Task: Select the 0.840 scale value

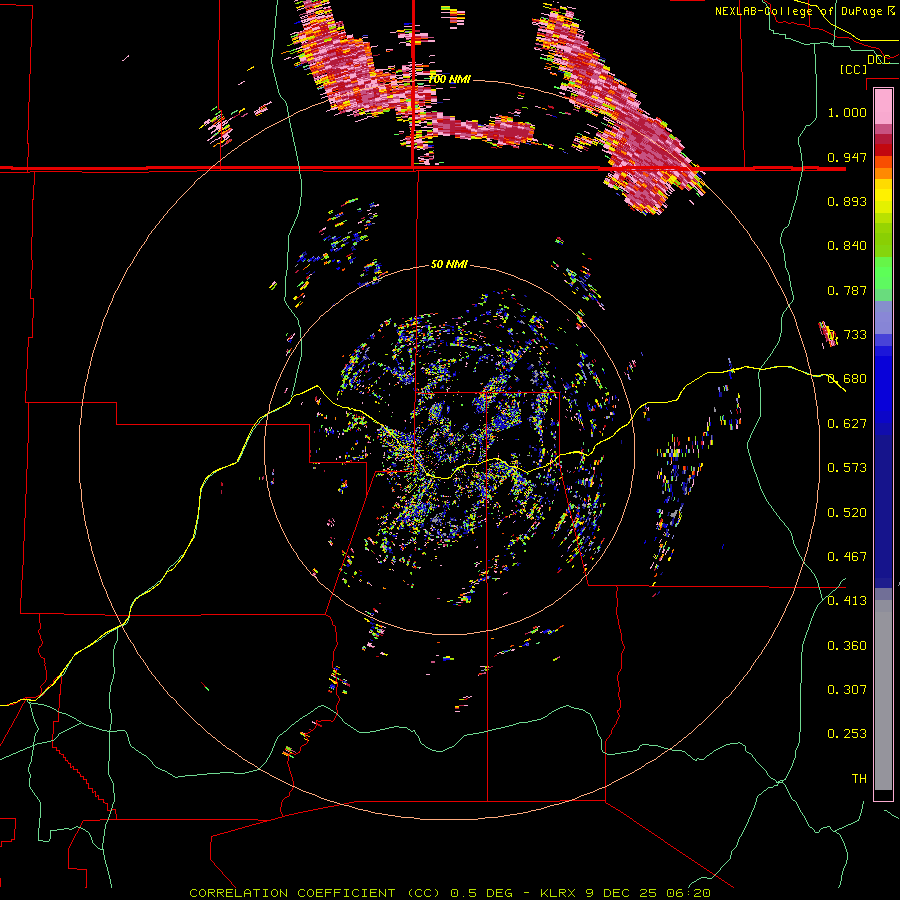Action: [x=847, y=246]
